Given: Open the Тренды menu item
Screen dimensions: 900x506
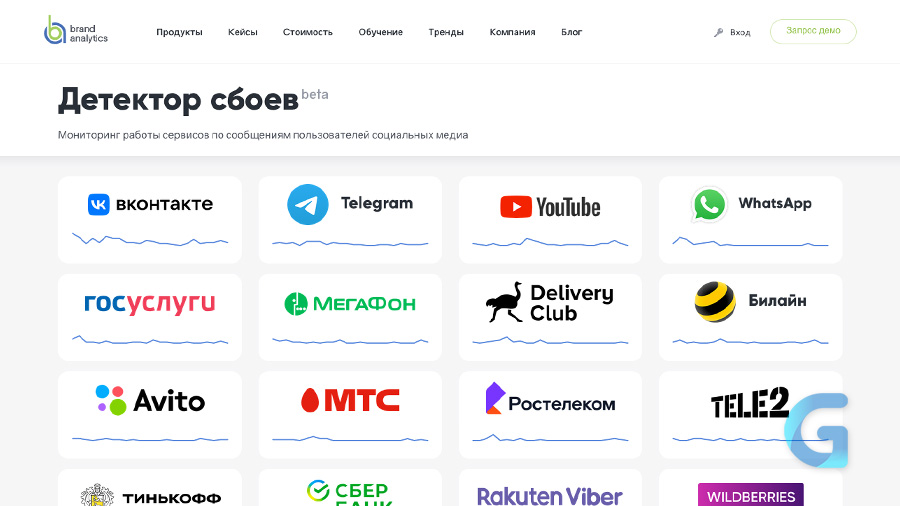Looking at the screenshot, I should 446,32.
